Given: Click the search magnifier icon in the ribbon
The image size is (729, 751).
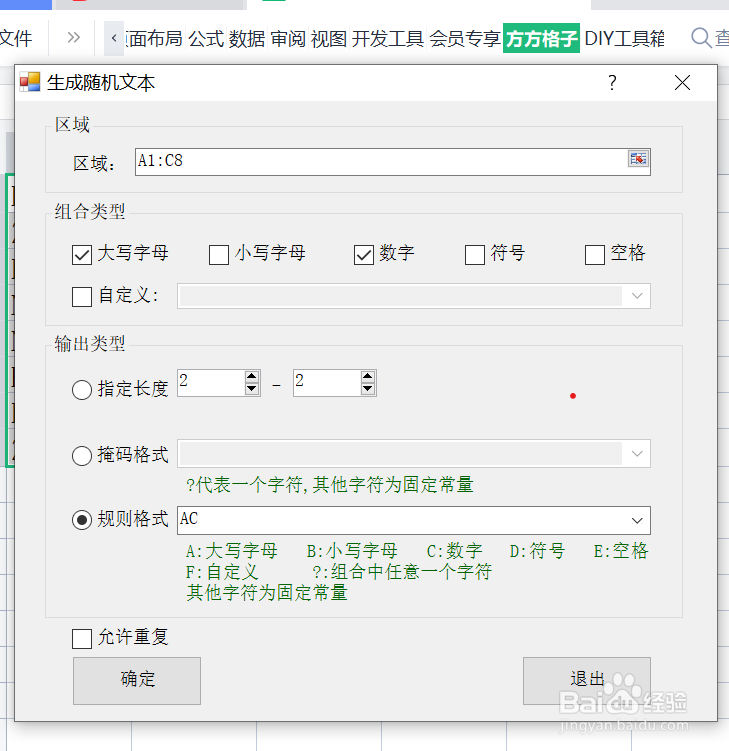Looking at the screenshot, I should (x=701, y=38).
